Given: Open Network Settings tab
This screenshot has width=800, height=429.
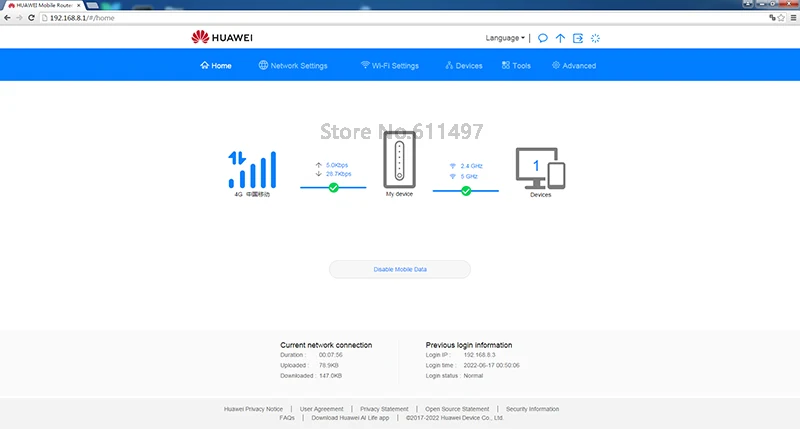Looking at the screenshot, I should coord(293,66).
